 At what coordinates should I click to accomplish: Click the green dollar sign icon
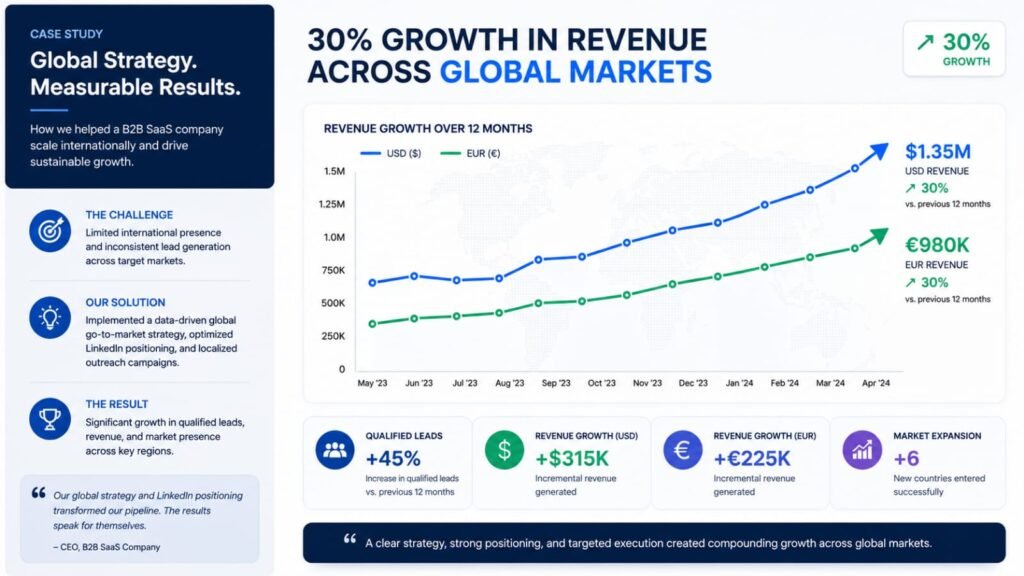tap(504, 449)
